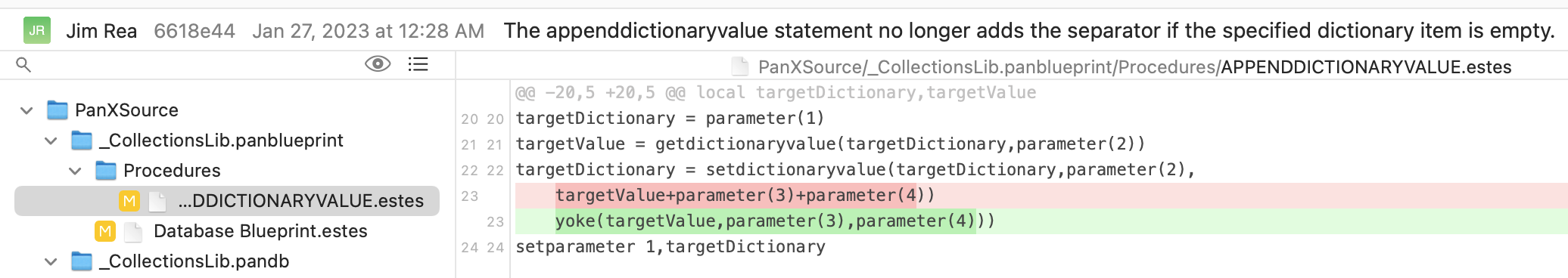Collapse the PanXSource tree node
Viewport: 1568px width, 278px height.
26,110
